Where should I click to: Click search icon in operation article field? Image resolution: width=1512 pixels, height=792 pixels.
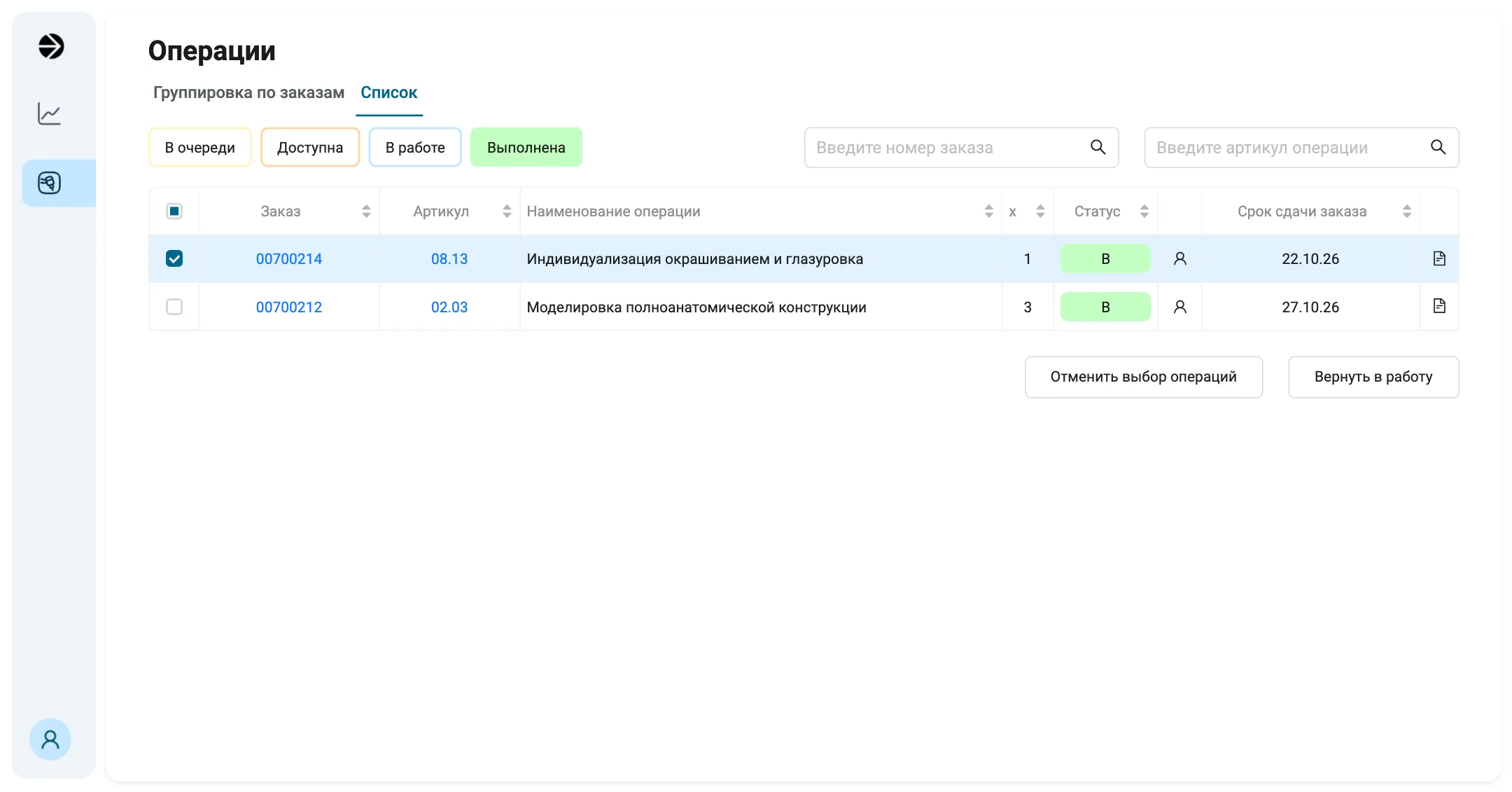[x=1438, y=147]
